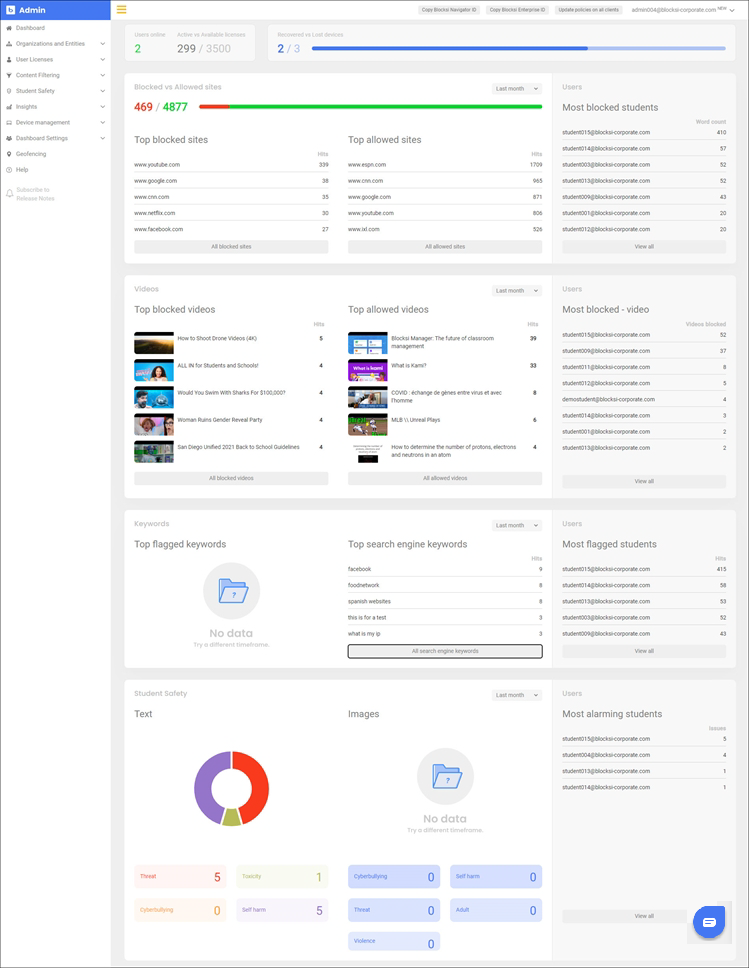Click the Recovered vs Lost devices progress bar

tap(519, 48)
